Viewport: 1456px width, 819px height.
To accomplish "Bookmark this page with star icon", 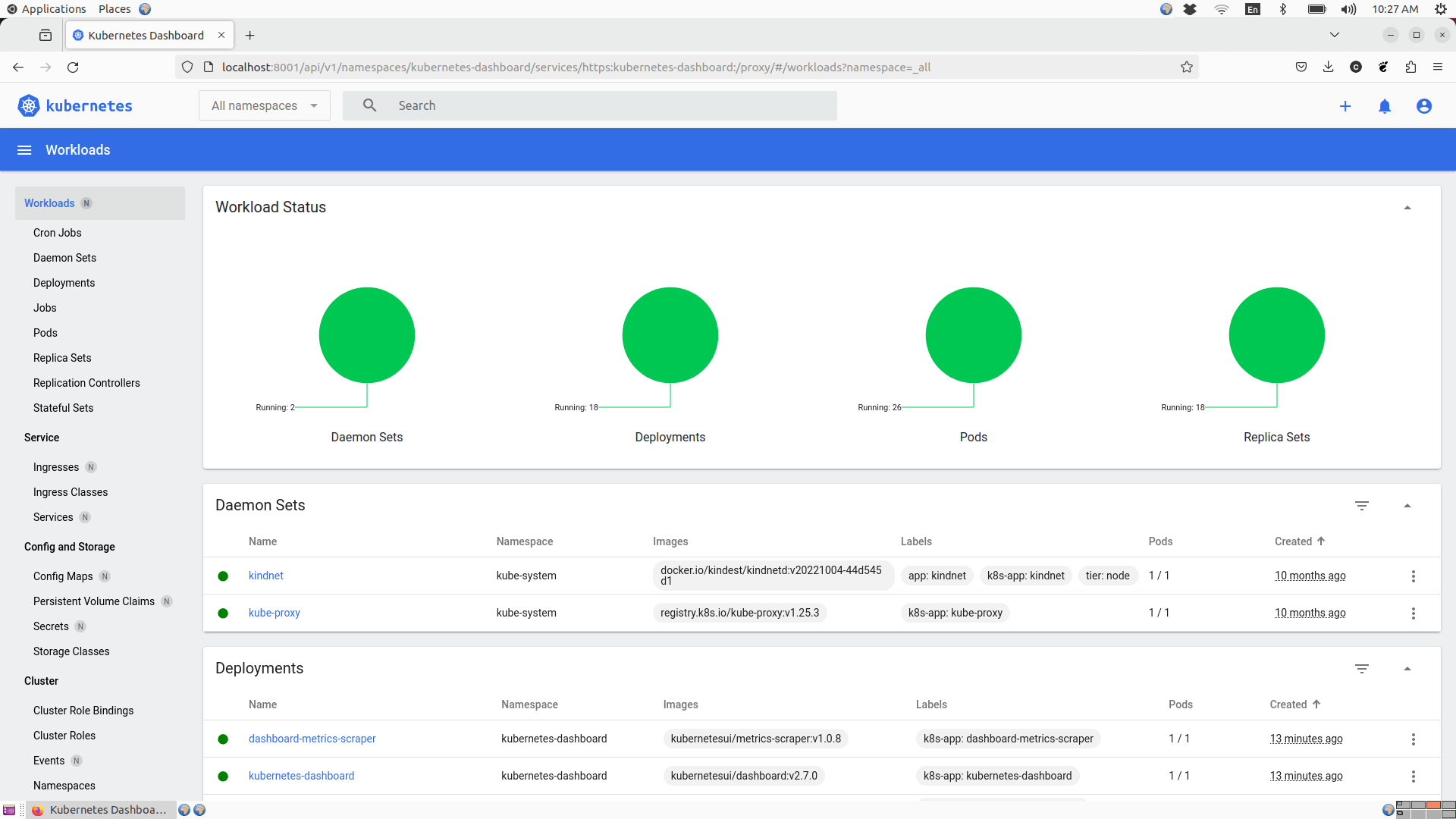I will [1187, 67].
